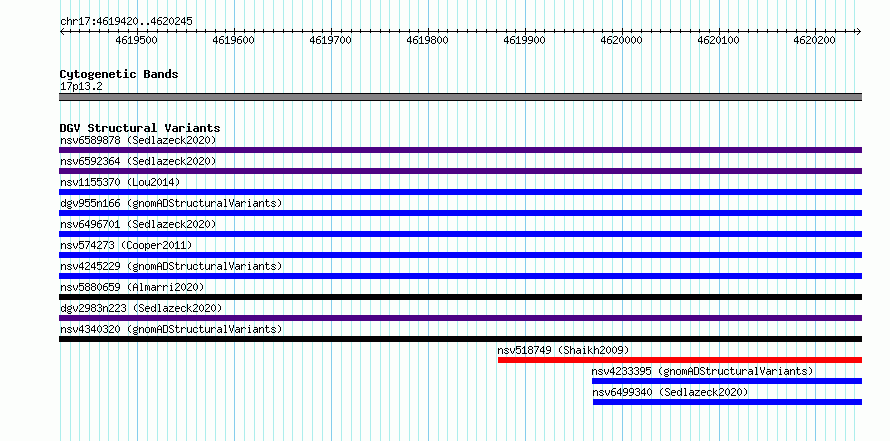
Task: Select the dgv955n166 blue variant bar
Action: pos(460,213)
